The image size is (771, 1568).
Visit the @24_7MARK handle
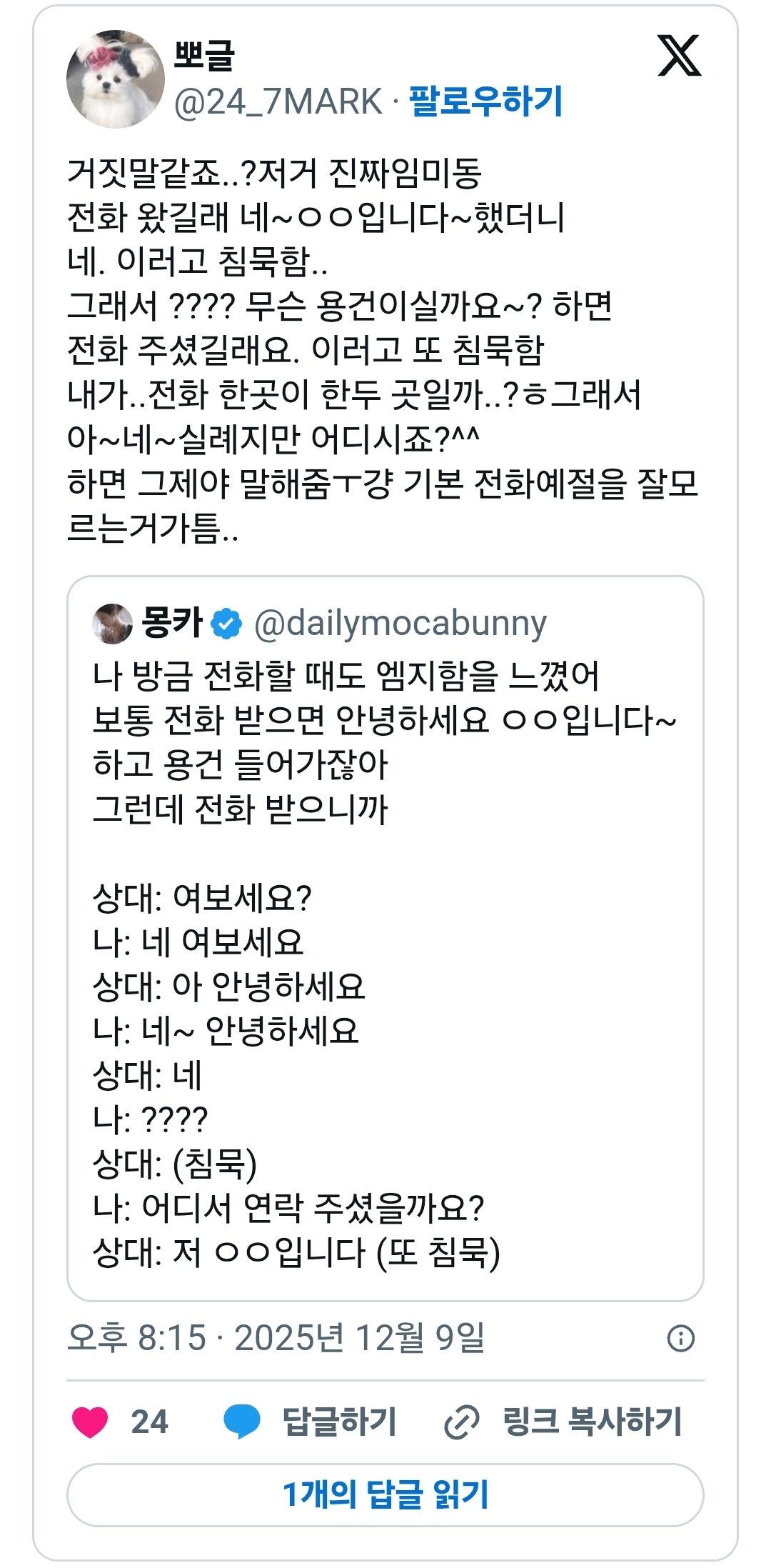point(278,101)
